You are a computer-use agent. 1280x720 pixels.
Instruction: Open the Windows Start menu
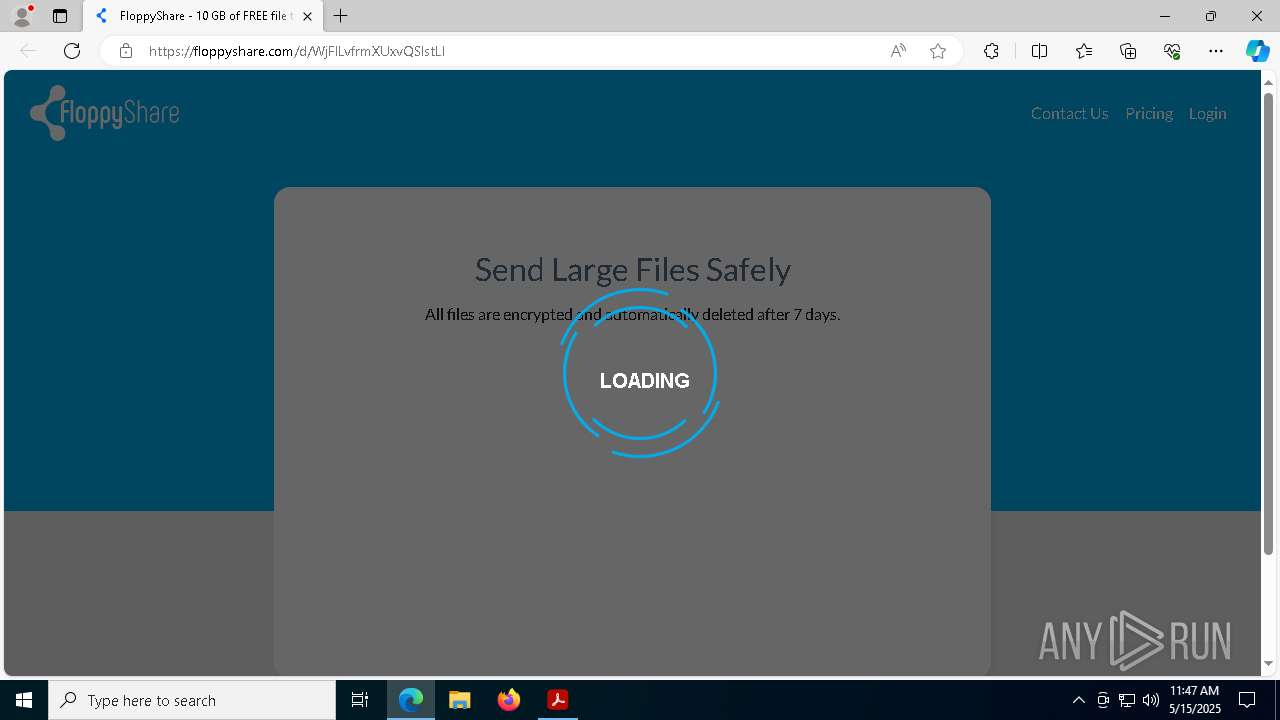tap(24, 700)
